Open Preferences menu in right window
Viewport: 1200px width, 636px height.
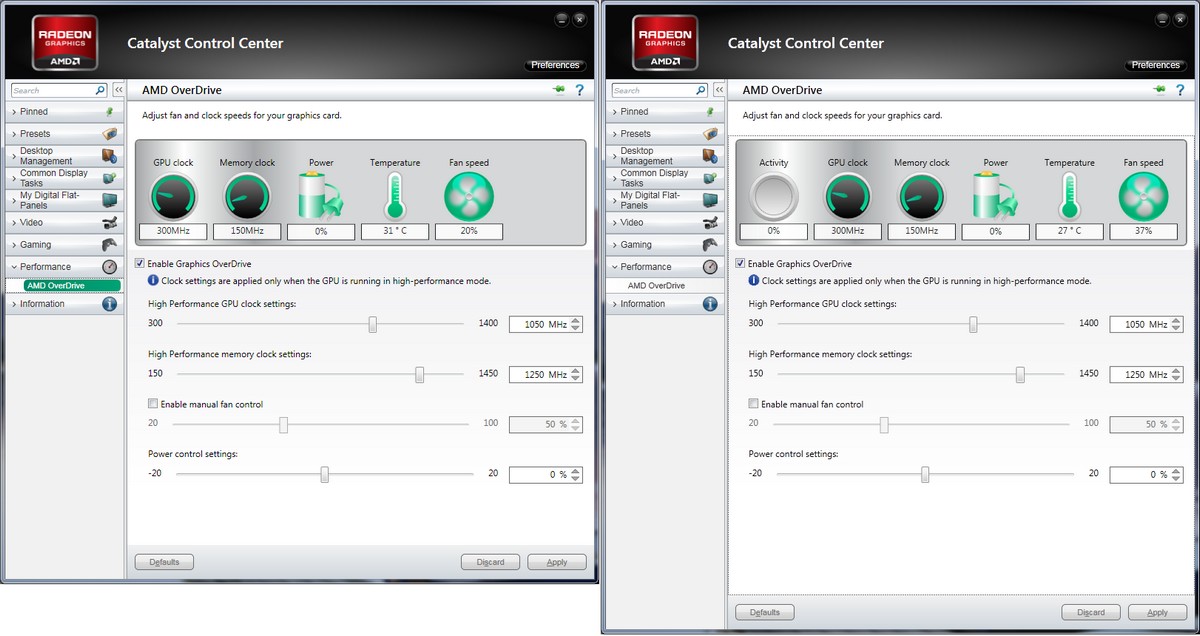click(x=1155, y=65)
